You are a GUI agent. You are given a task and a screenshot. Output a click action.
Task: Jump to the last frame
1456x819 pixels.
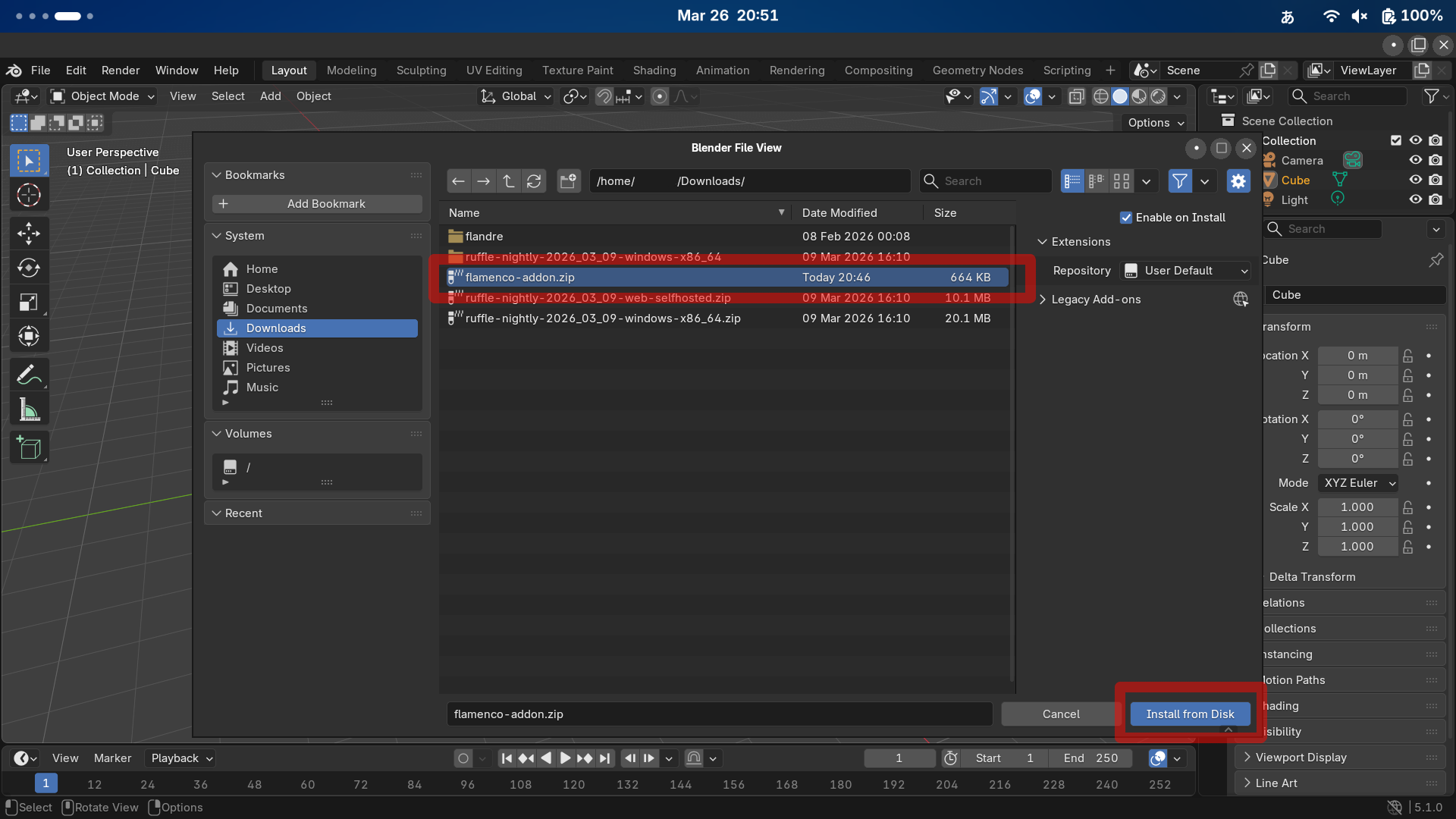[604, 758]
